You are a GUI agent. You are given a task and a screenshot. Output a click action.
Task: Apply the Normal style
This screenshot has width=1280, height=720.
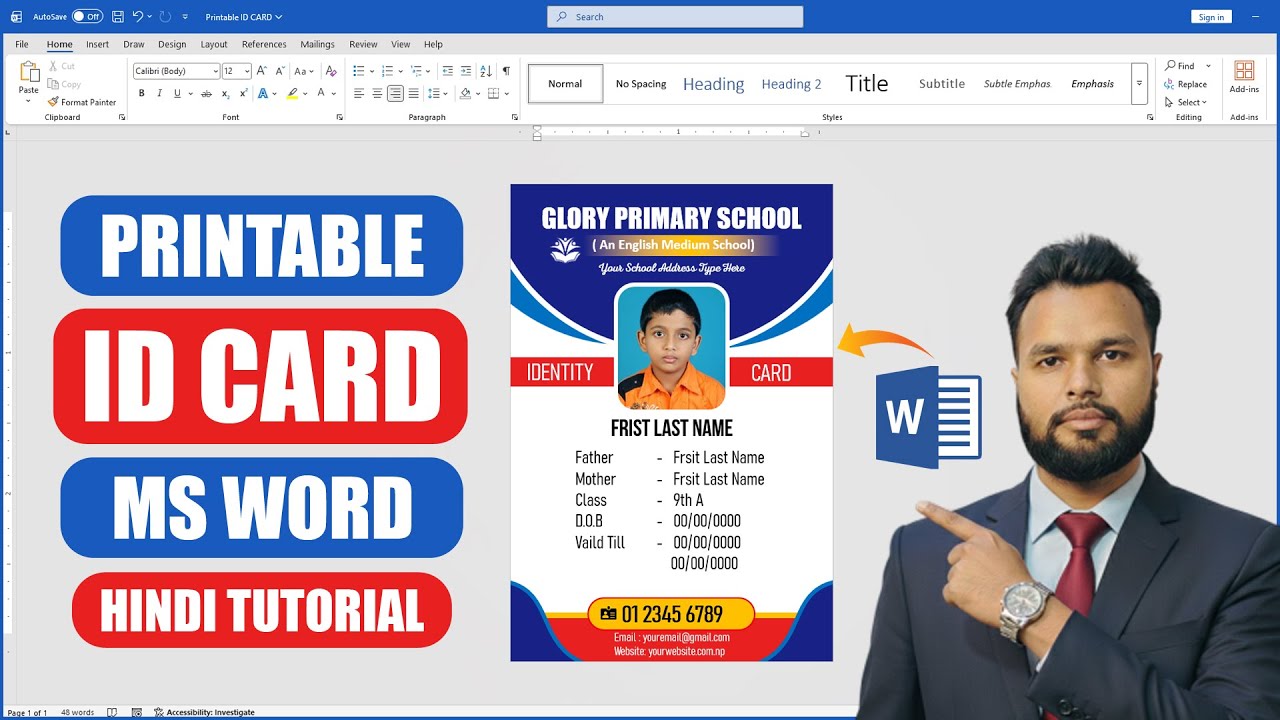565,84
